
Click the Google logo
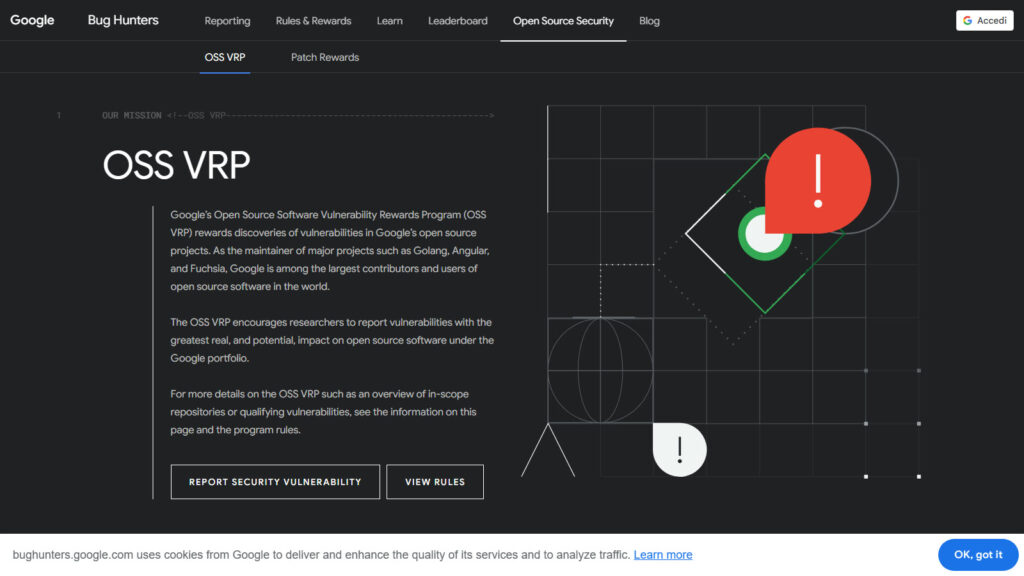coord(32,20)
